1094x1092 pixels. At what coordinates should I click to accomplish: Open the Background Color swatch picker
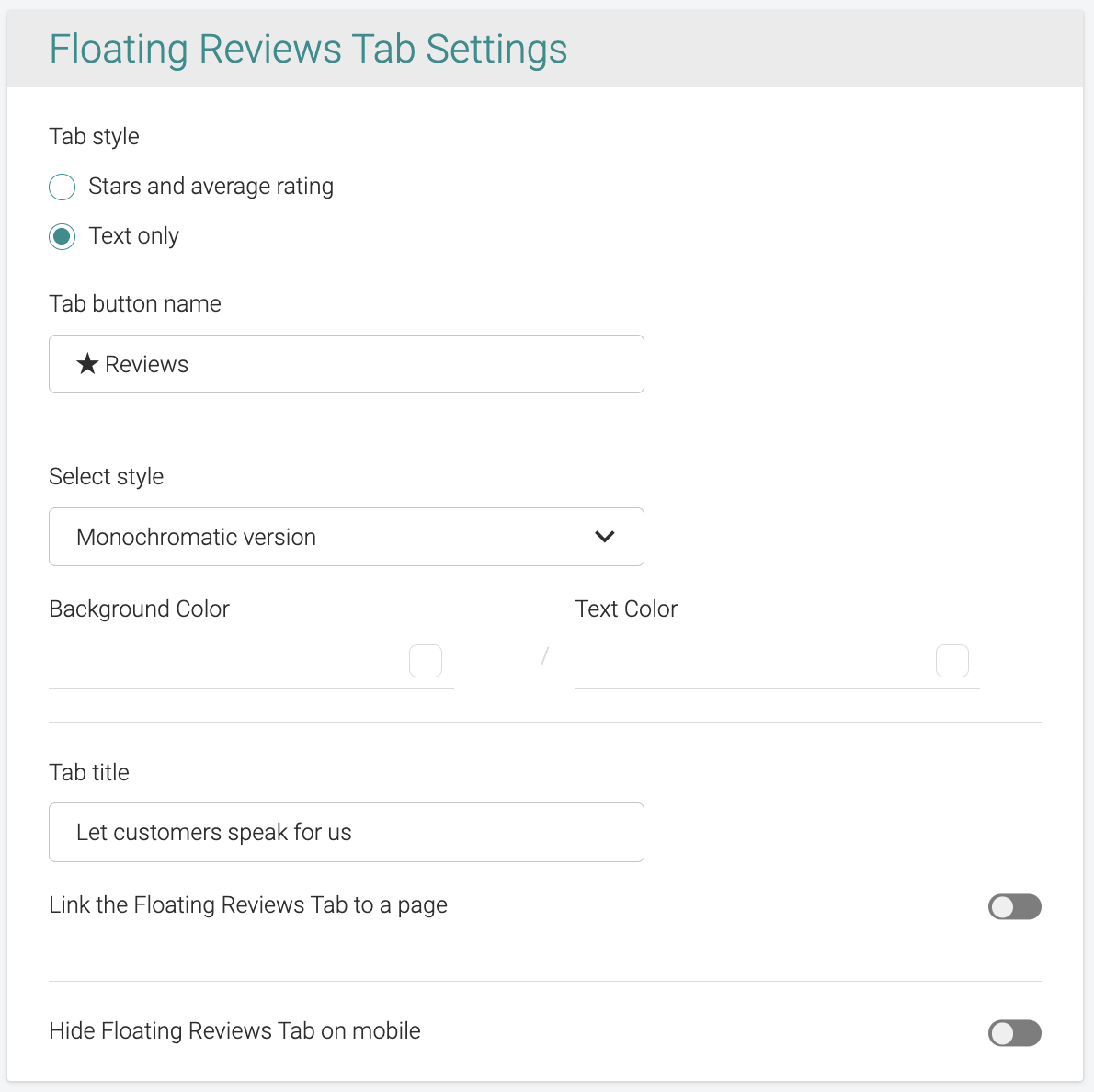click(426, 661)
